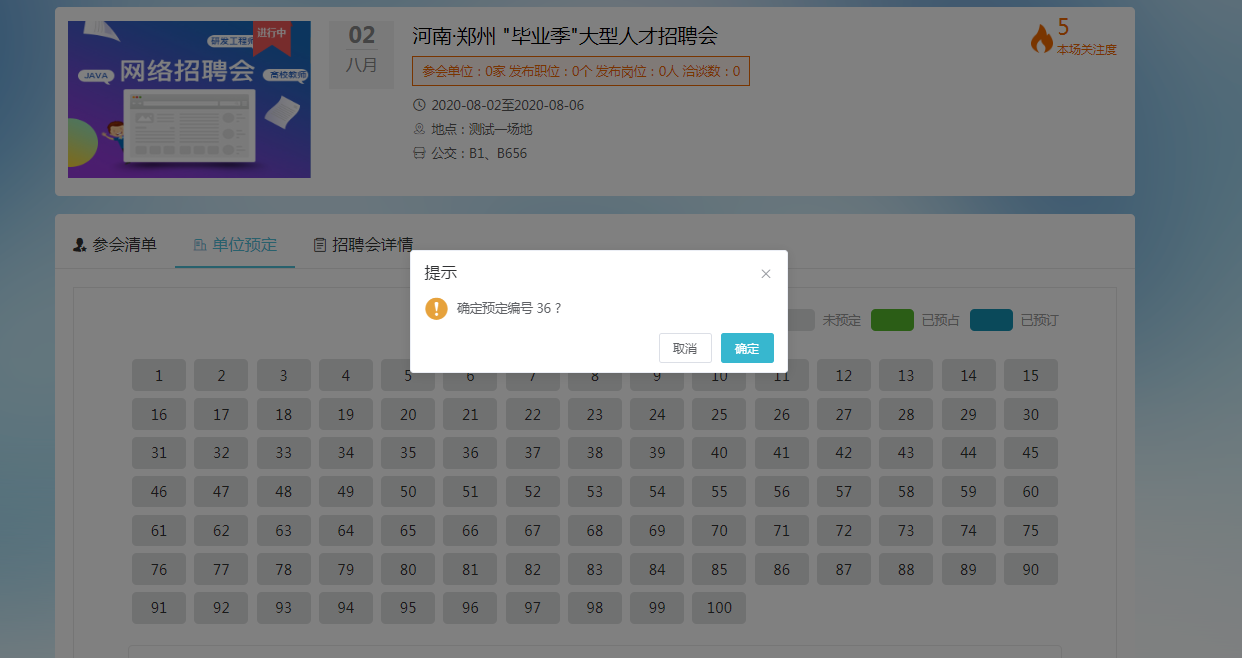The image size is (1242, 658).
Task: Click the blue 已预订 legend swatch
Action: pos(991,320)
